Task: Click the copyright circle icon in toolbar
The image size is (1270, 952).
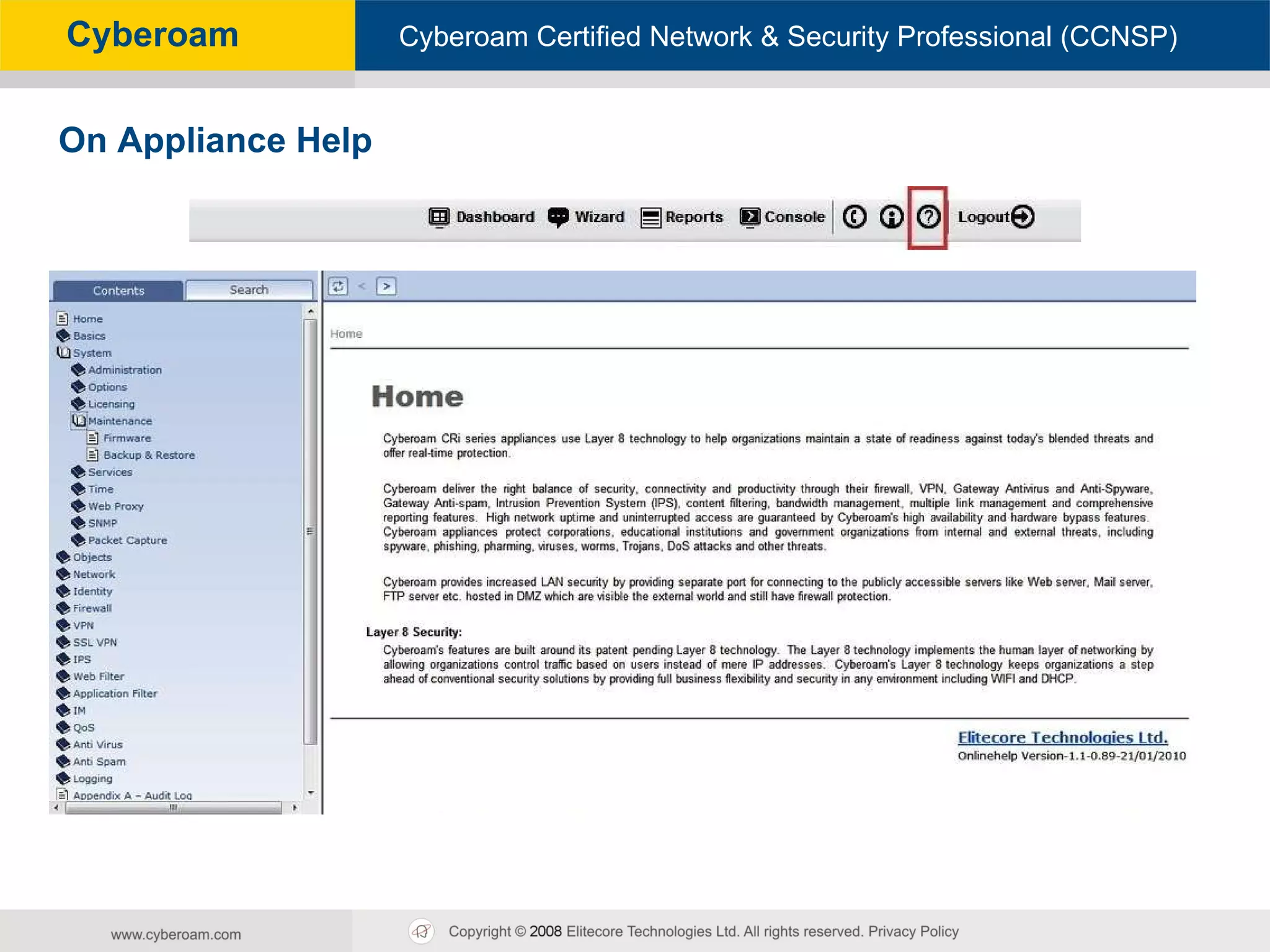Action: [x=855, y=217]
